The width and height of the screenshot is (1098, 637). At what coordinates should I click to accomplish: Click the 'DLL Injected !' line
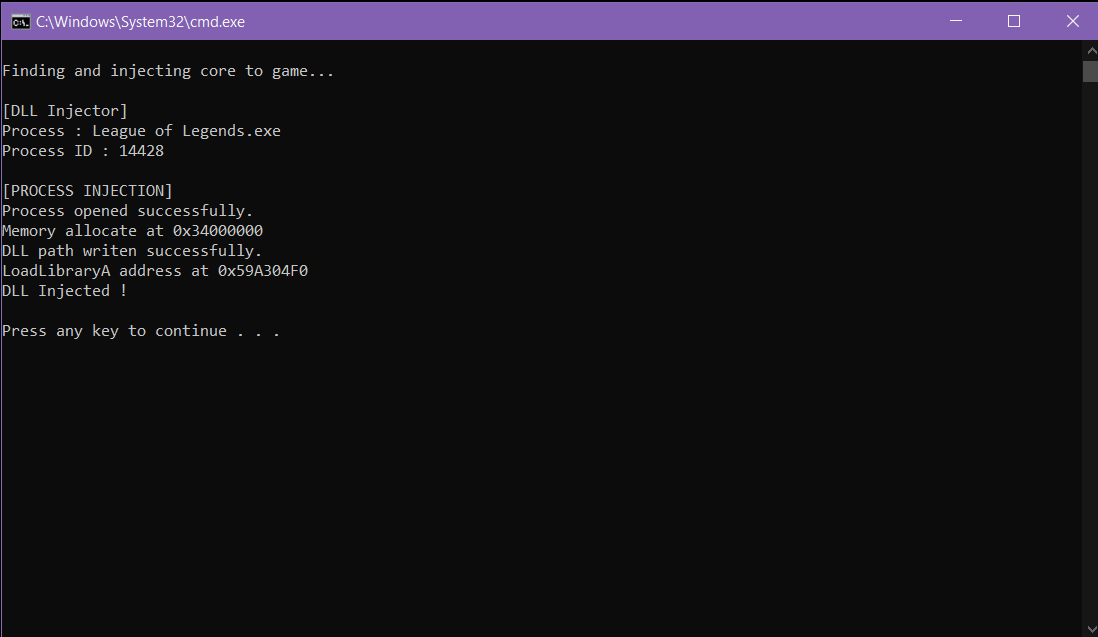click(x=65, y=290)
